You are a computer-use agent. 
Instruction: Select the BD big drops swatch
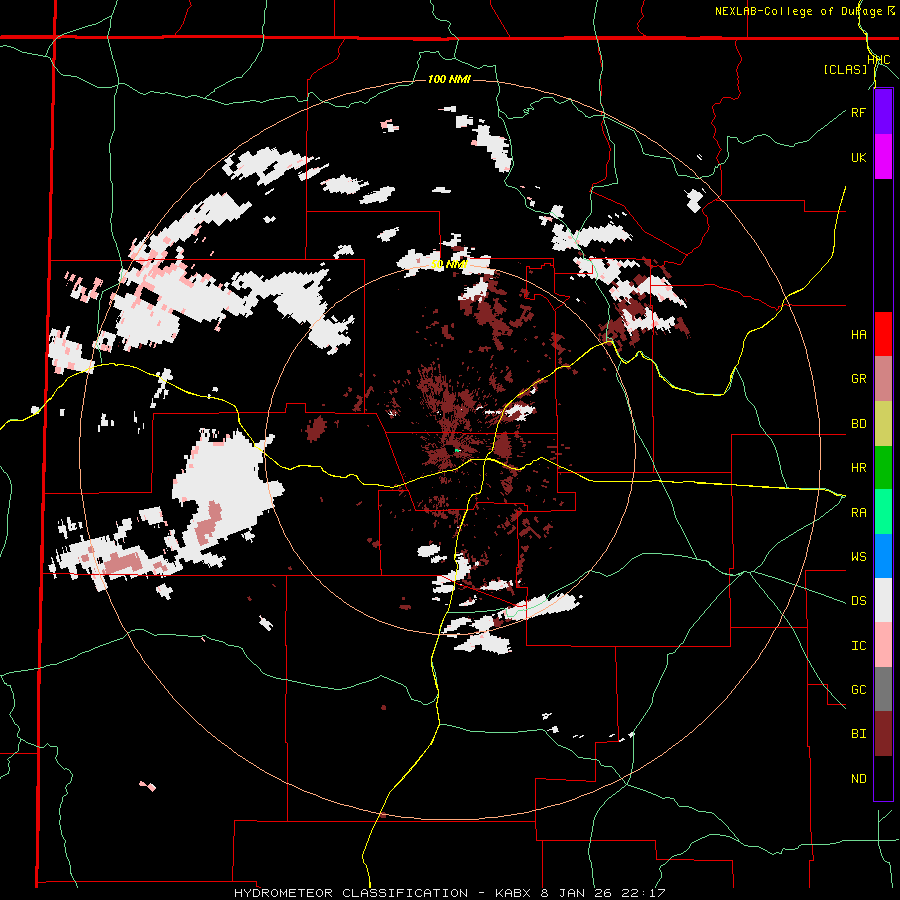pos(883,424)
